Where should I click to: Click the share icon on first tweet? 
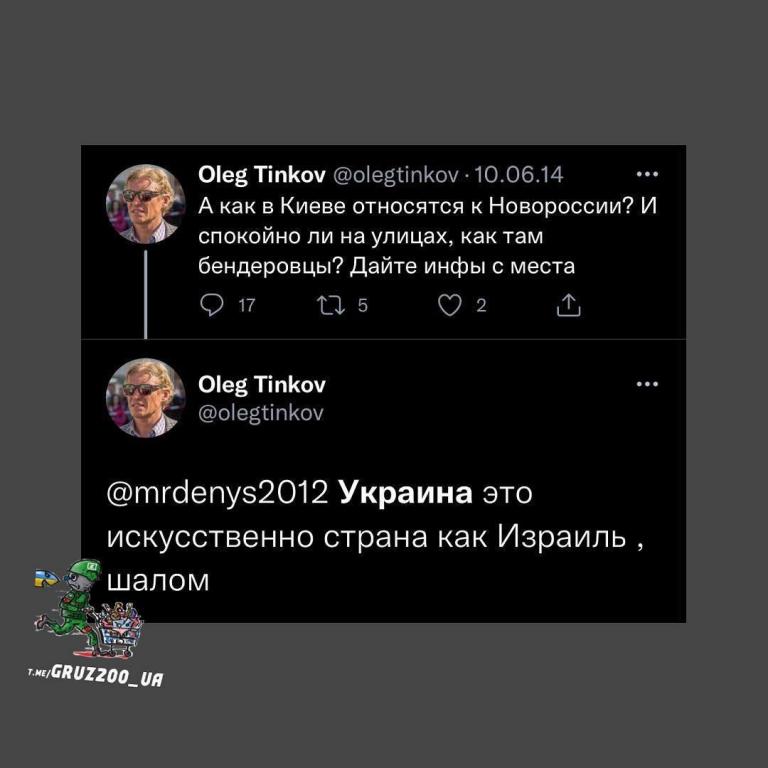pos(569,305)
